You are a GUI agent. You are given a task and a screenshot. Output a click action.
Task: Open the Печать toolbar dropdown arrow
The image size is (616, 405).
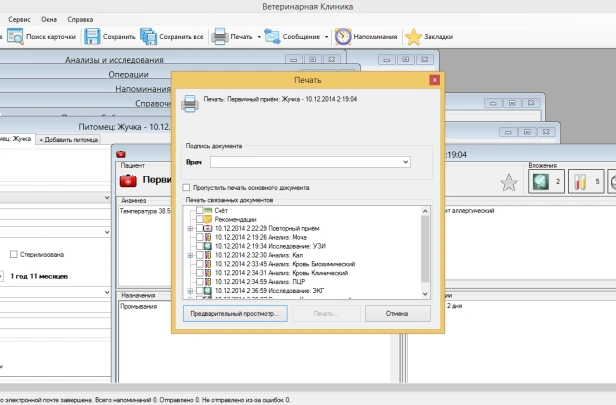(x=259, y=37)
